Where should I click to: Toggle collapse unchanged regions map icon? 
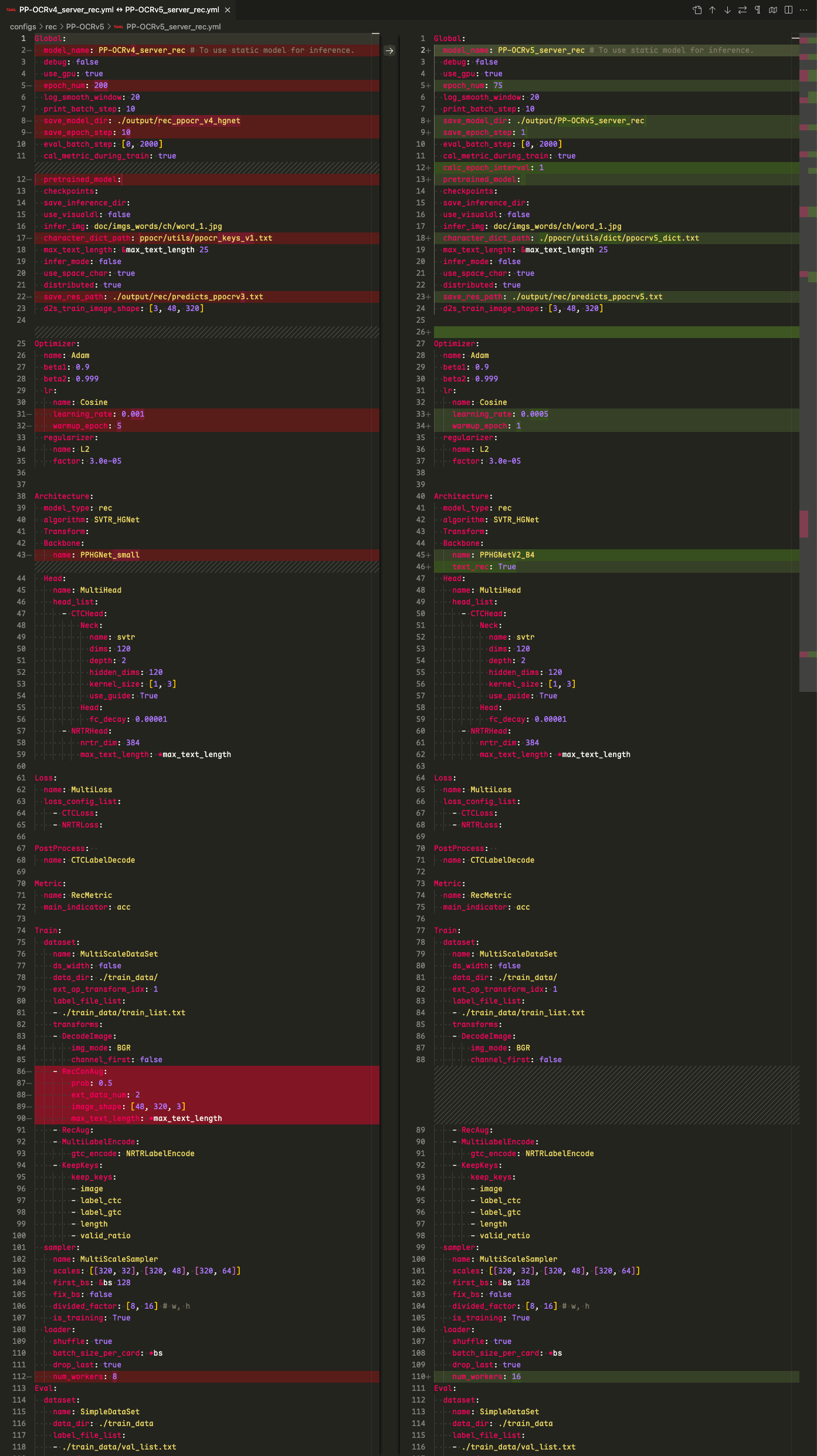click(773, 10)
